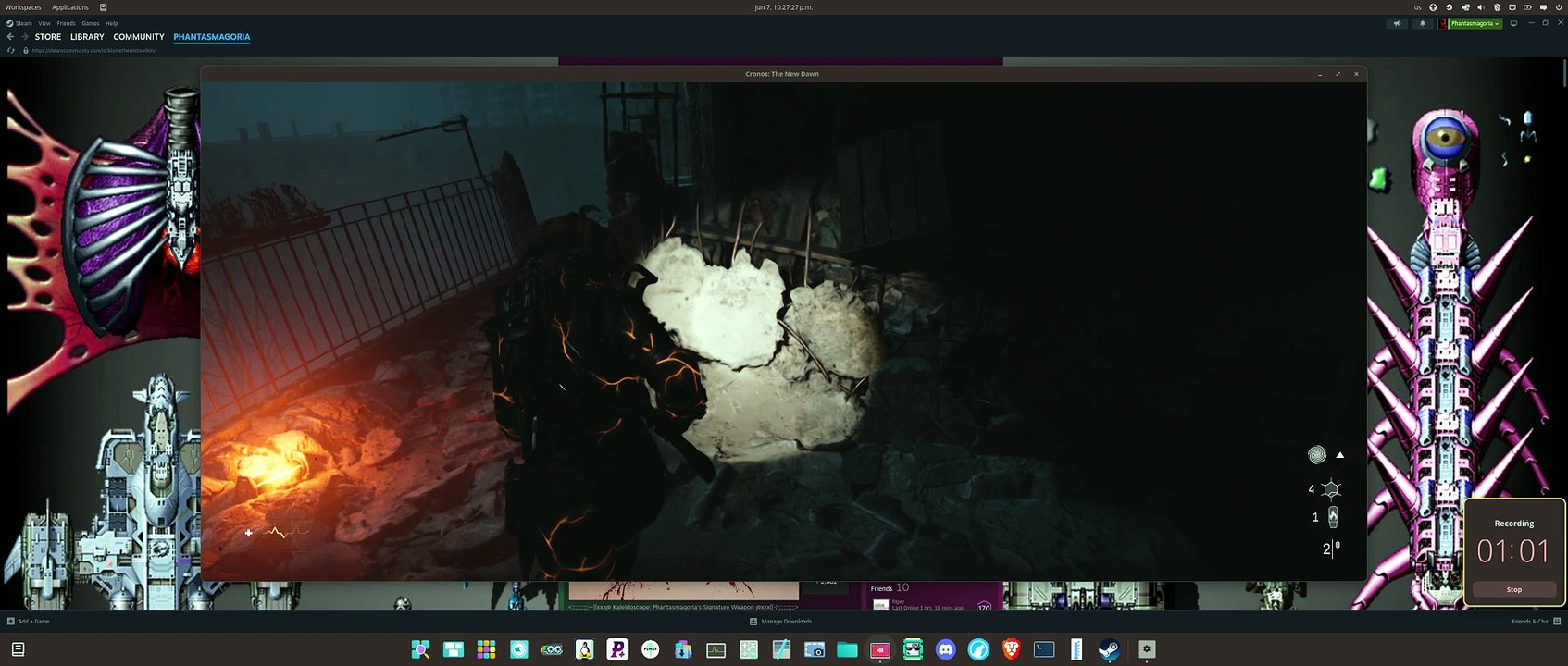Click the Steam icon in the dock

pyautogui.click(x=1109, y=649)
